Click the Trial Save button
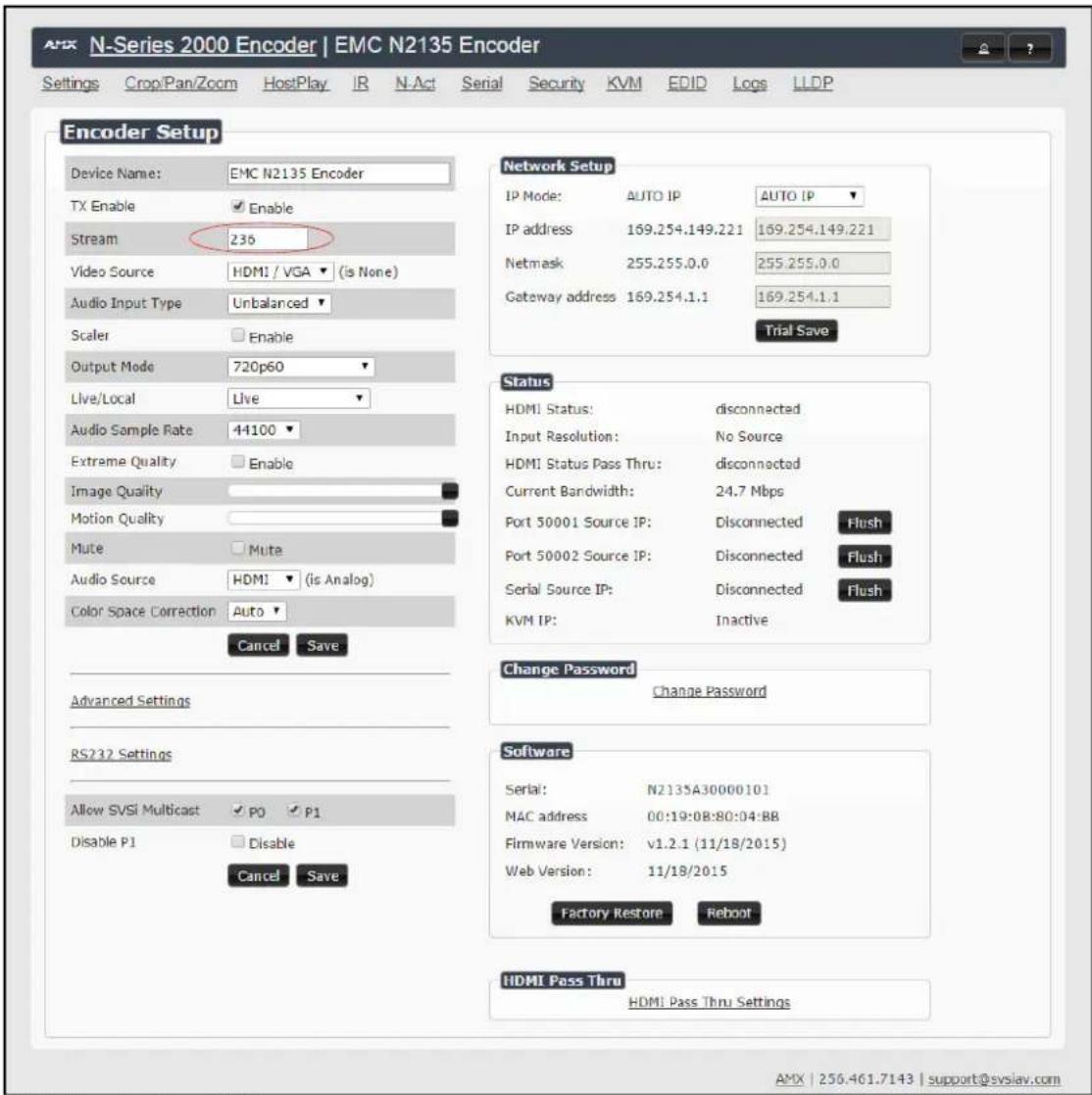 (x=796, y=330)
